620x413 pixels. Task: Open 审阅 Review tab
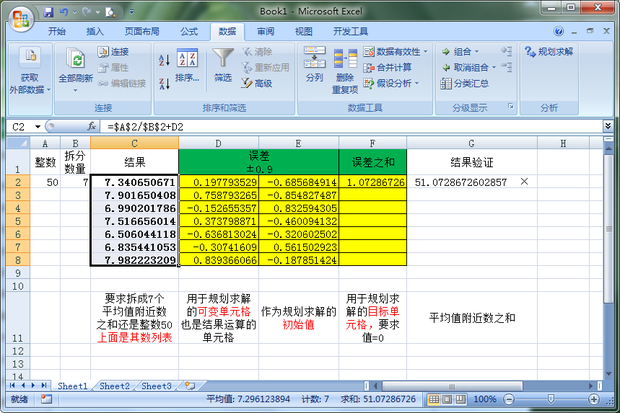[x=265, y=32]
